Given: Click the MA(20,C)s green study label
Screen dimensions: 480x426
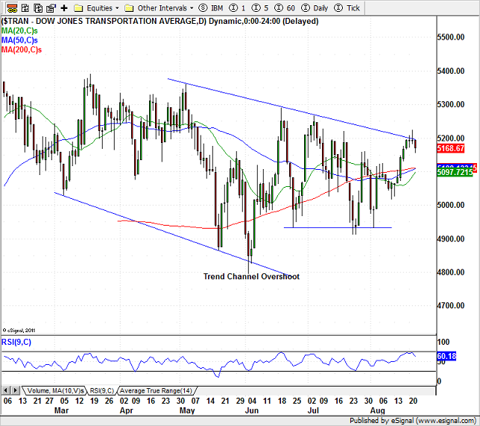Looking at the screenshot, I should click(x=20, y=31).
